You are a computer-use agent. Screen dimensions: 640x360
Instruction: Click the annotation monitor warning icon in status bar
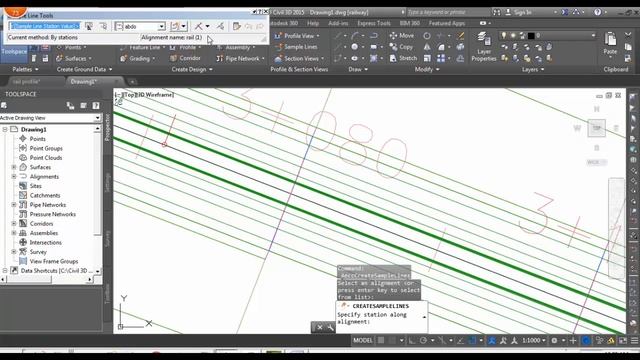[611, 340]
